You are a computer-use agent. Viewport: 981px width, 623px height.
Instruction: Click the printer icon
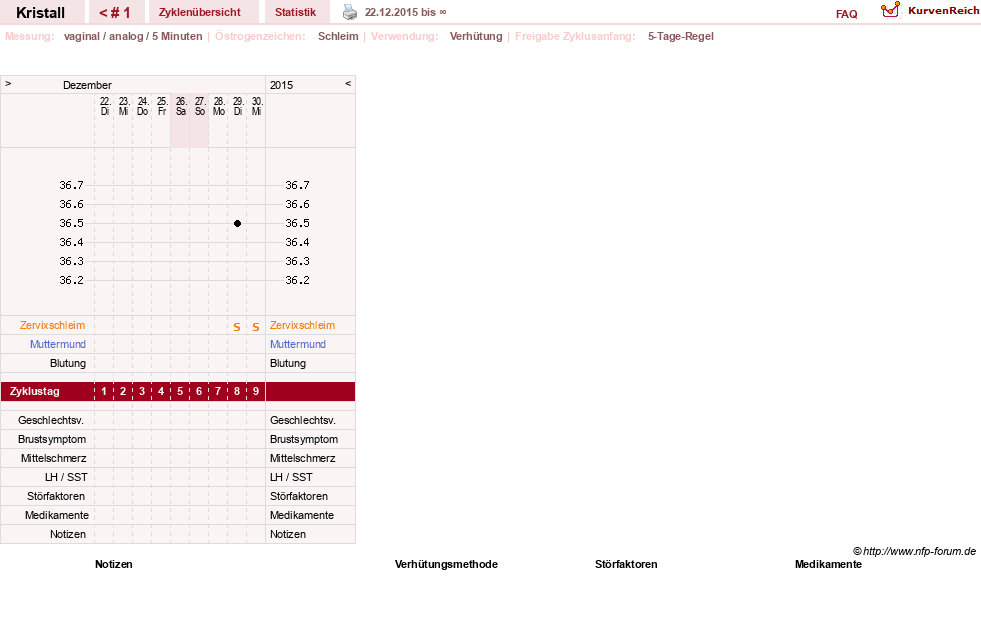coord(350,12)
